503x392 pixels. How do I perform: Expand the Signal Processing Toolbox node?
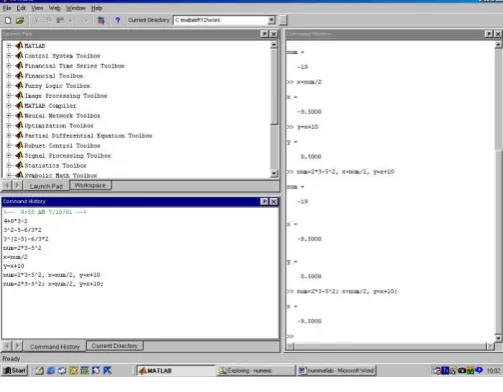pyautogui.click(x=9, y=155)
